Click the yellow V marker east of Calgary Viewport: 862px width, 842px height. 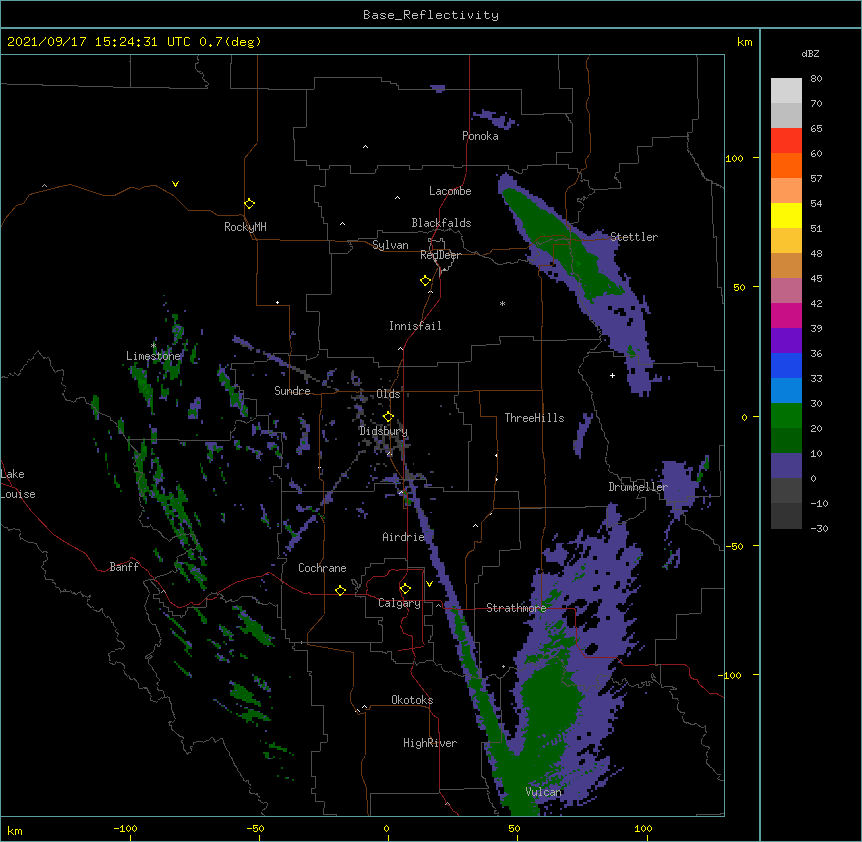tap(429, 584)
